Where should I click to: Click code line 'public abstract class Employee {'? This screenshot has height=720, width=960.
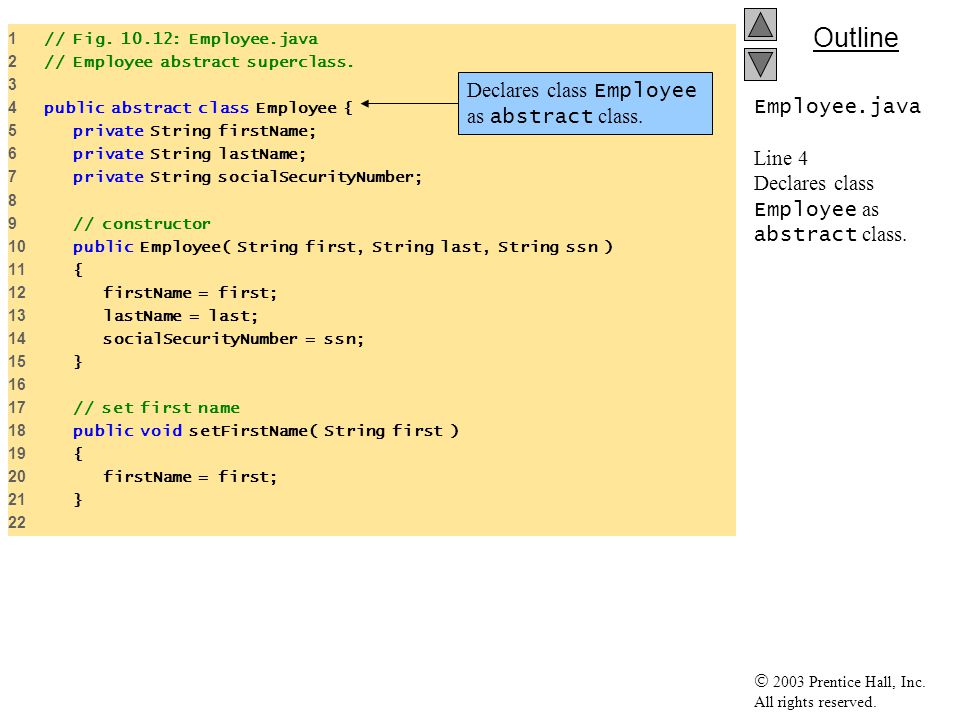[198, 108]
